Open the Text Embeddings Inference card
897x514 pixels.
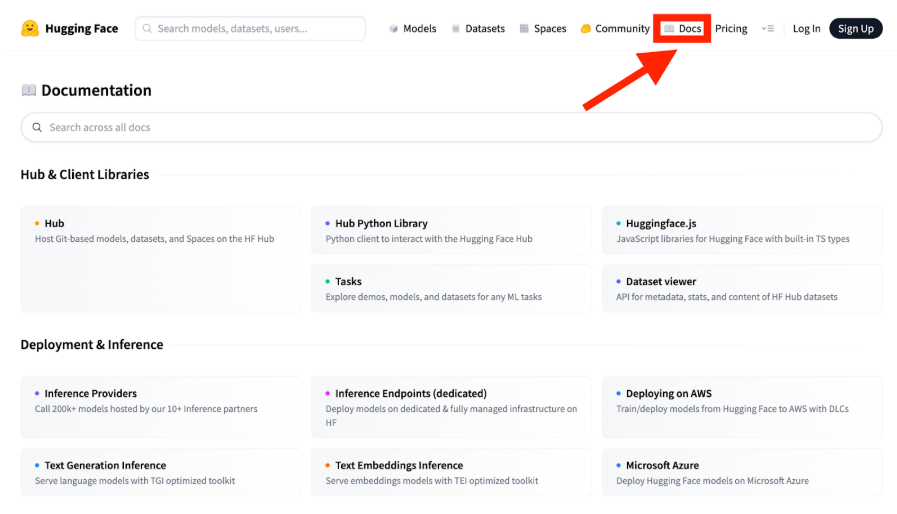[x=451, y=472]
